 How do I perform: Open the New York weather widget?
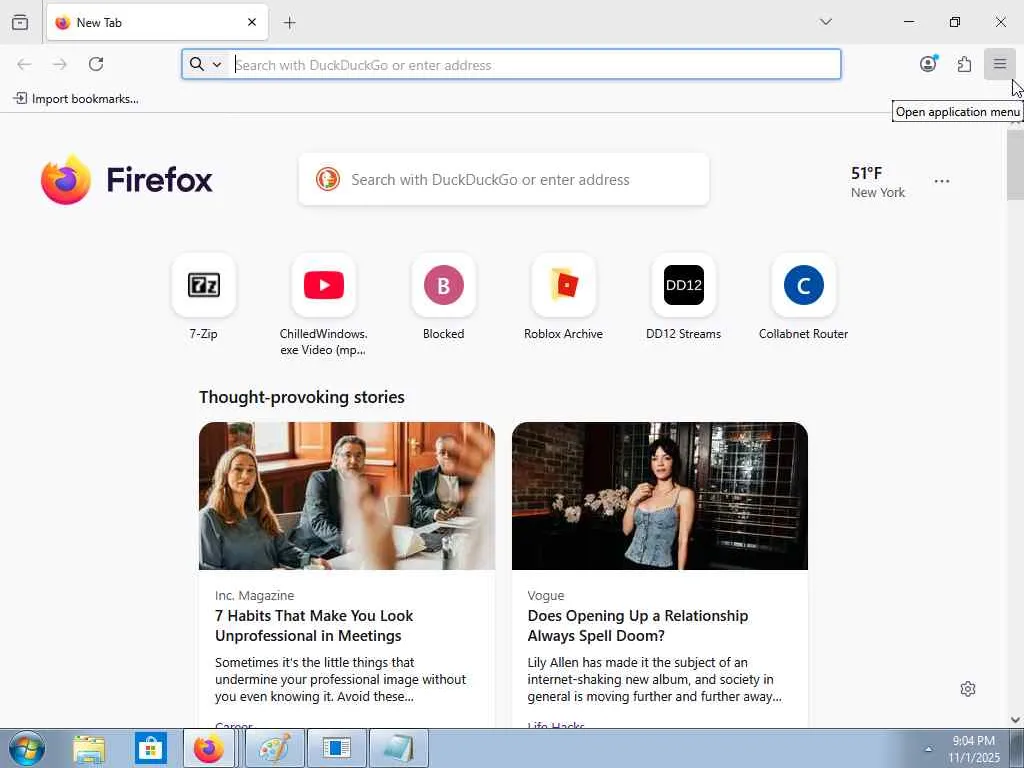[878, 182]
